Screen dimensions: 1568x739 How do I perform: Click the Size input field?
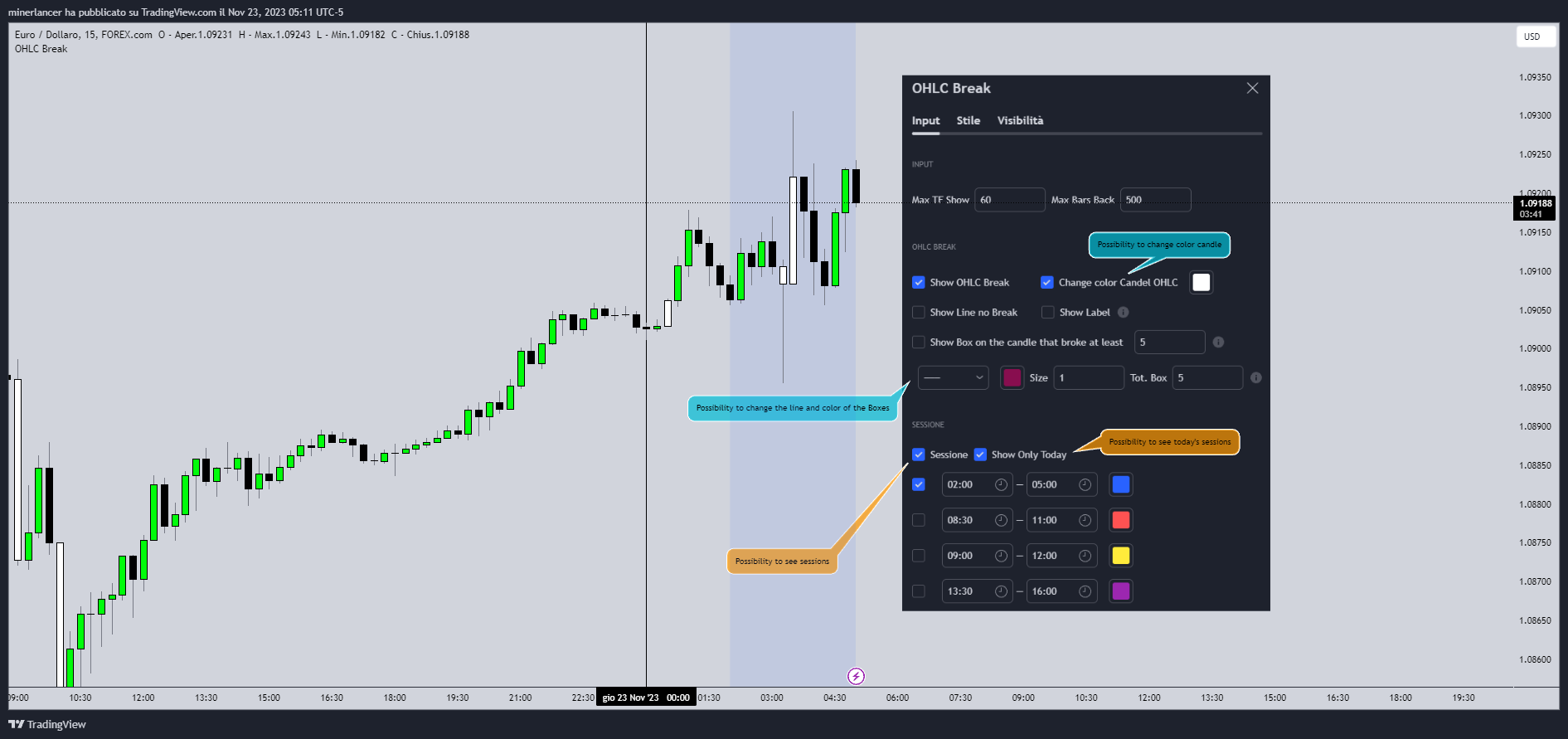(1089, 377)
